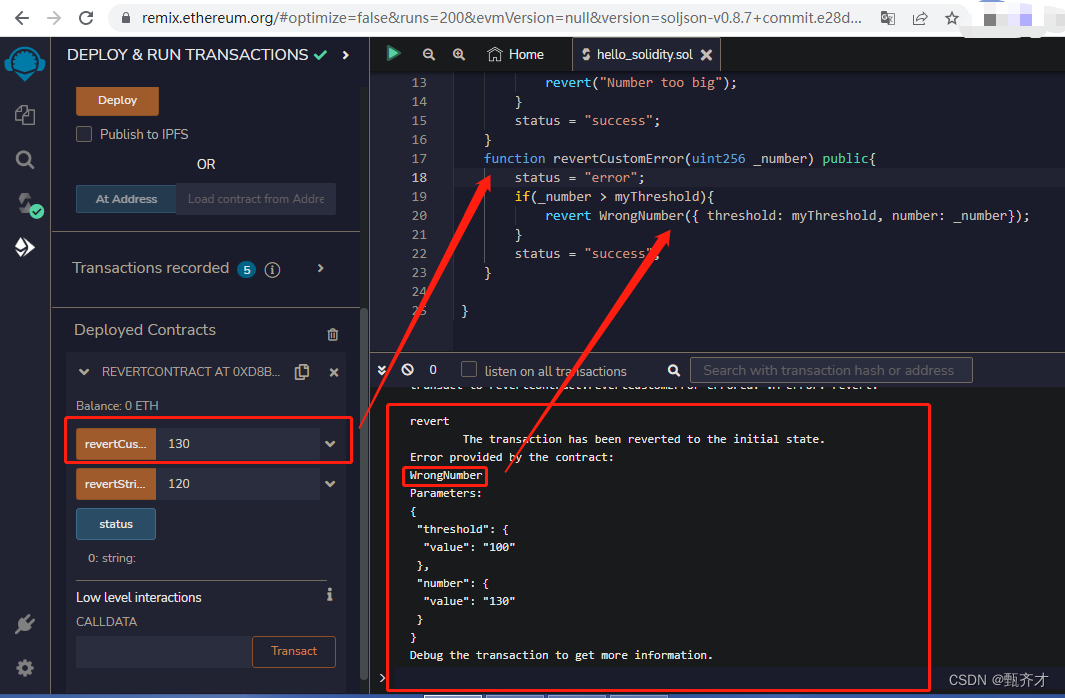This screenshot has width=1065, height=698.
Task: Open the file Search sidebar icon
Action: (x=25, y=160)
